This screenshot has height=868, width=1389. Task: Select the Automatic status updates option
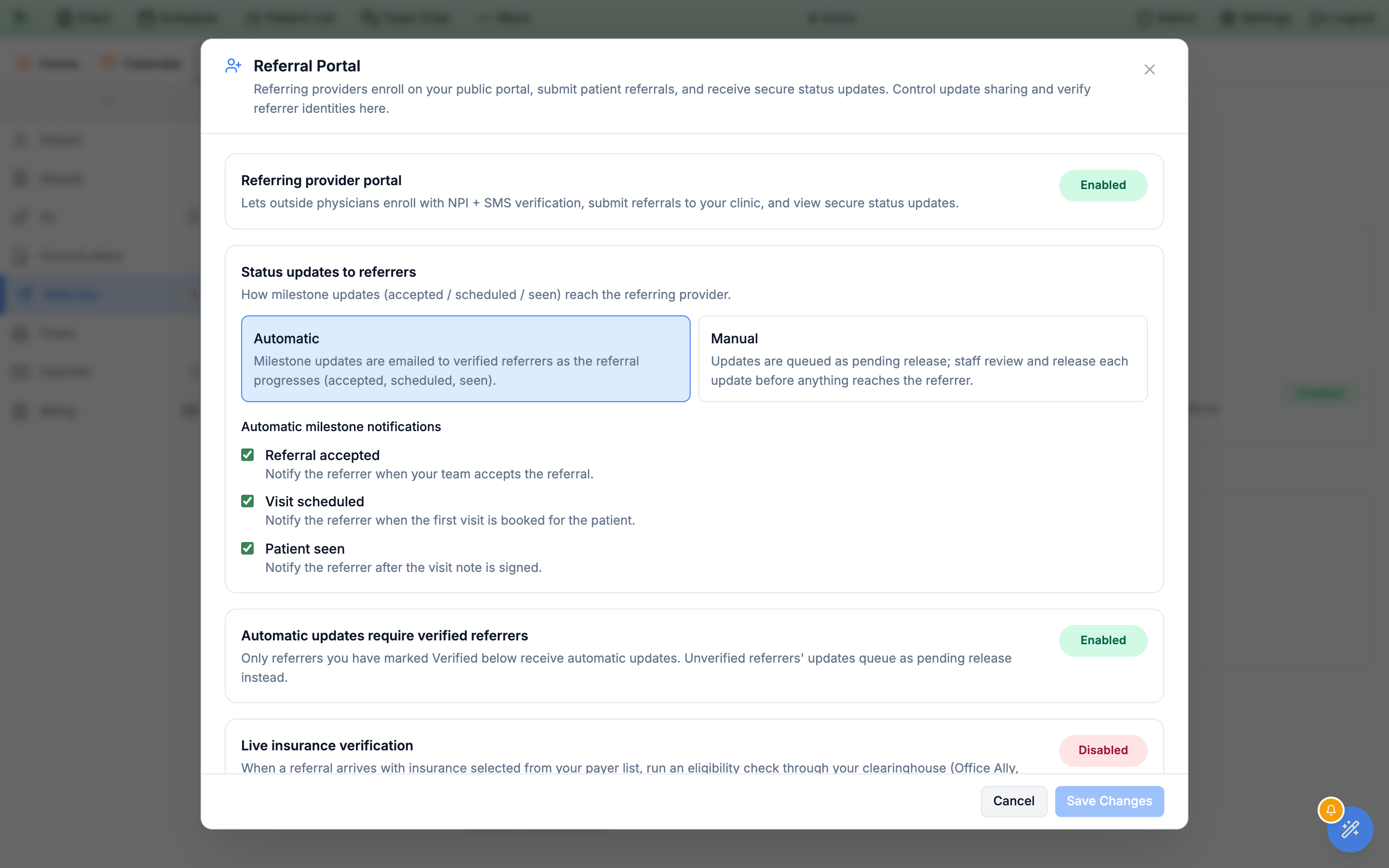tap(465, 359)
